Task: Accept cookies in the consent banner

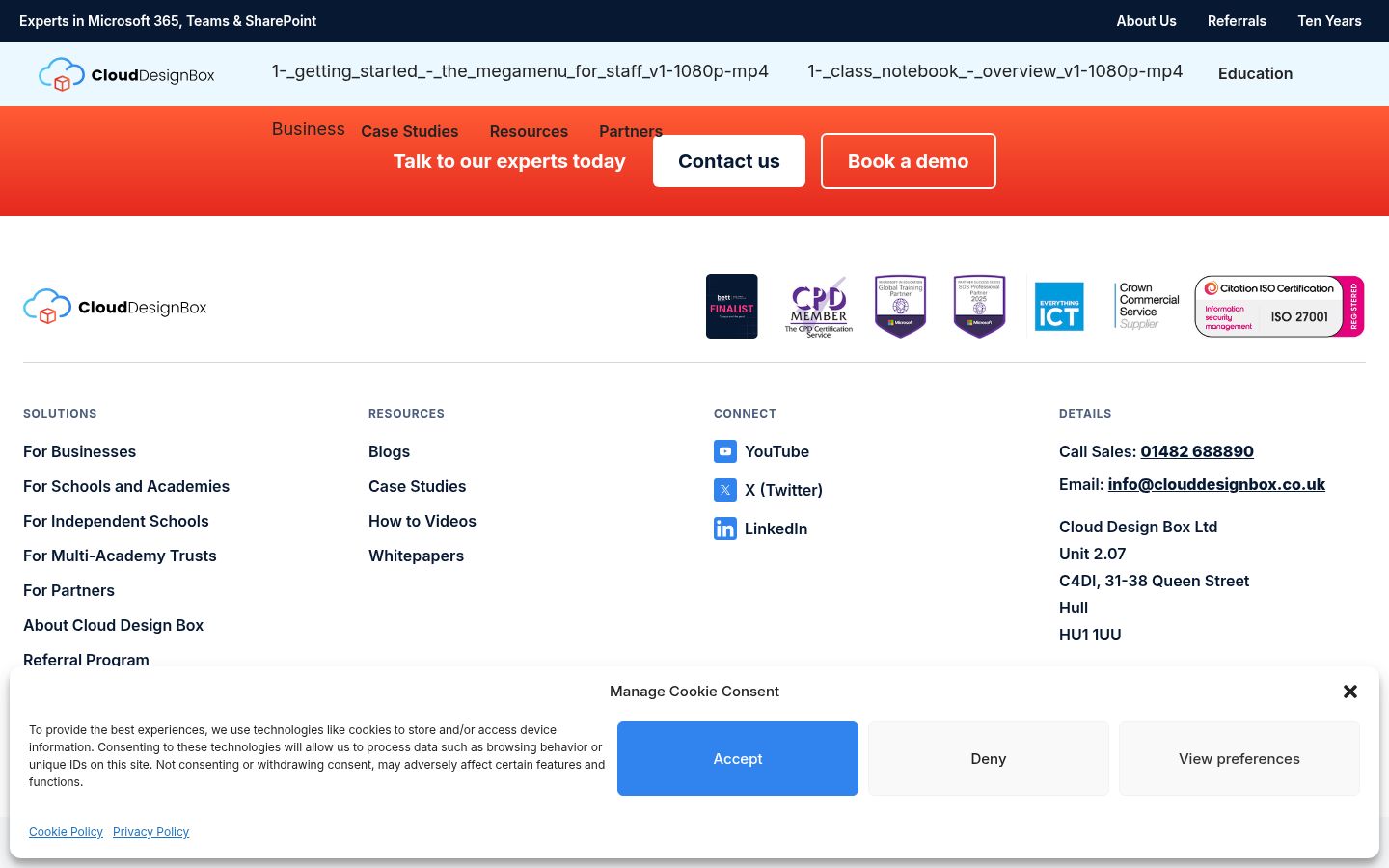Action: point(738,759)
